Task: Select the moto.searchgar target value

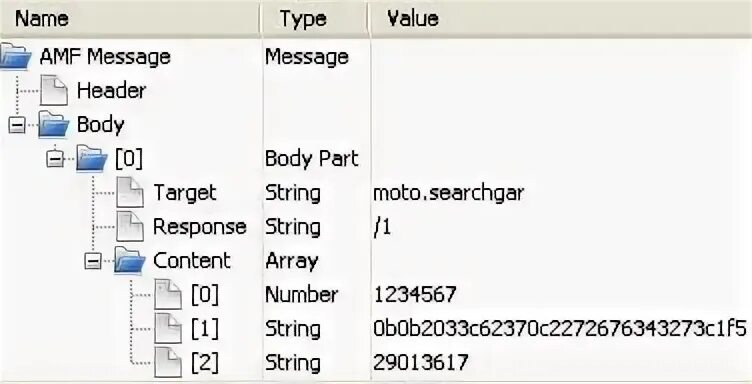Action: (448, 193)
